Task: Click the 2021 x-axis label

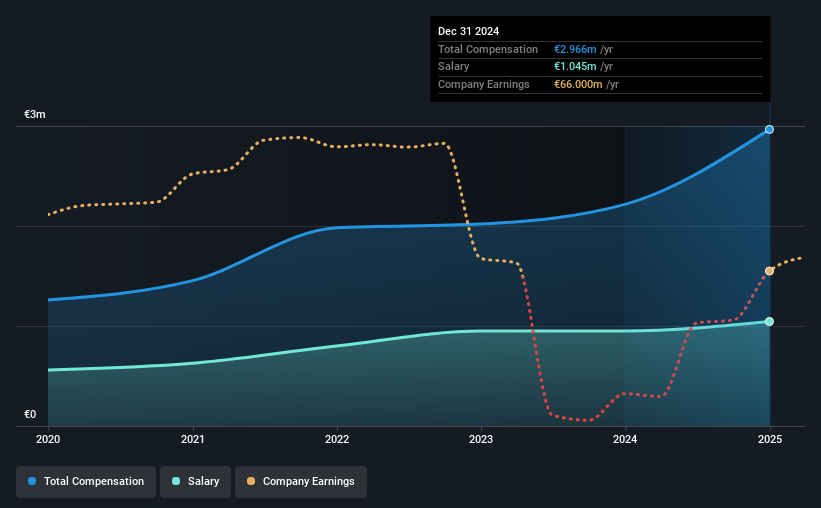Action: pyautogui.click(x=193, y=439)
